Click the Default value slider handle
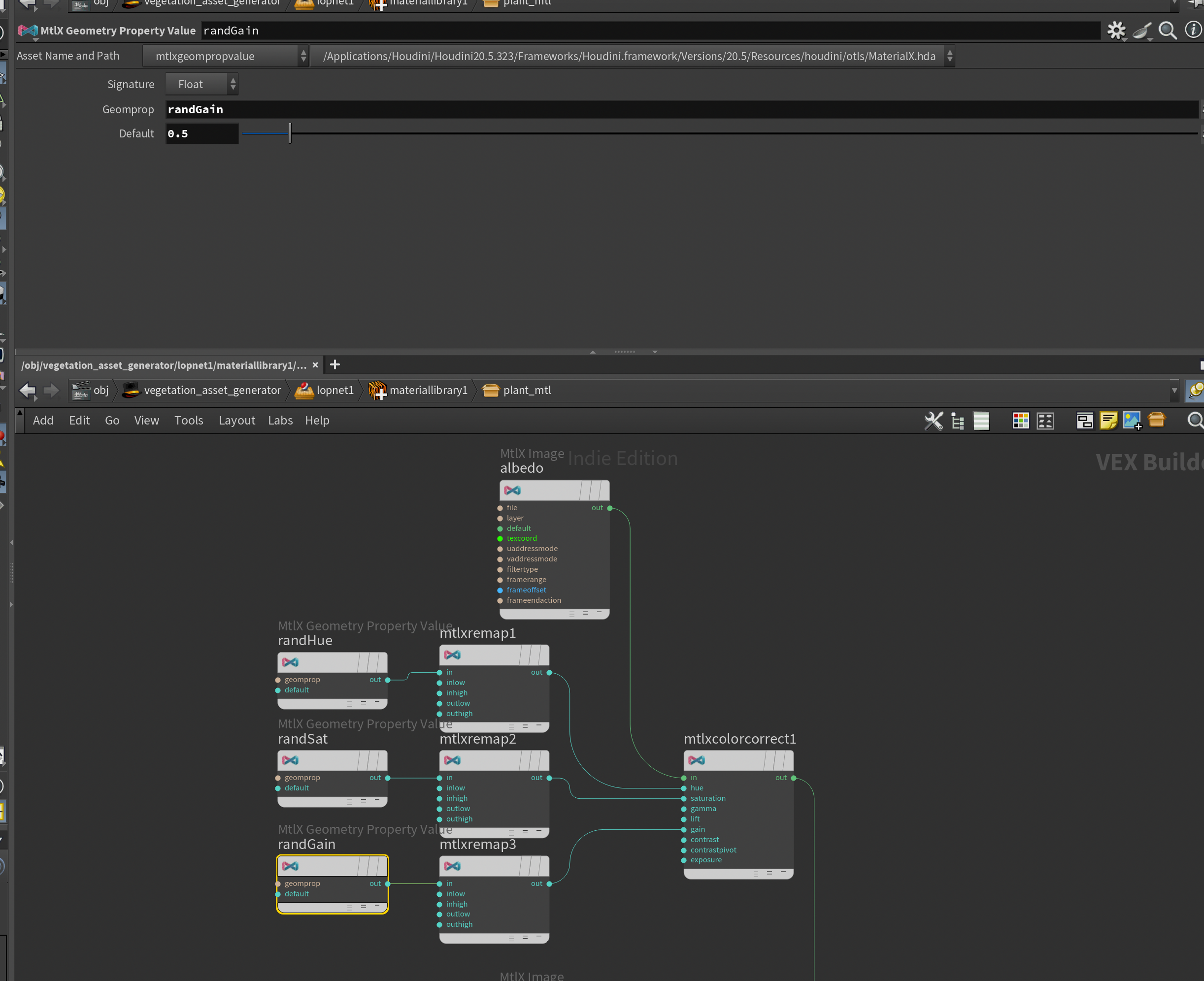1204x981 pixels. click(289, 133)
